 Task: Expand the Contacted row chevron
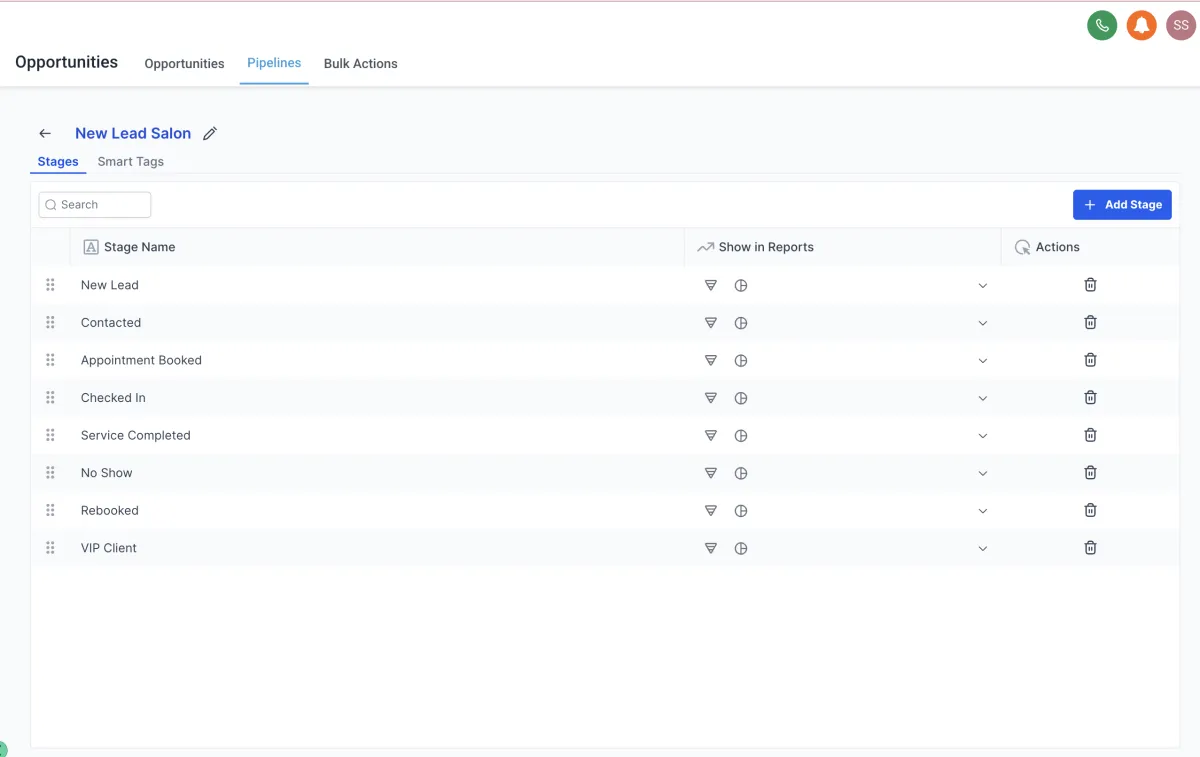[x=982, y=323]
